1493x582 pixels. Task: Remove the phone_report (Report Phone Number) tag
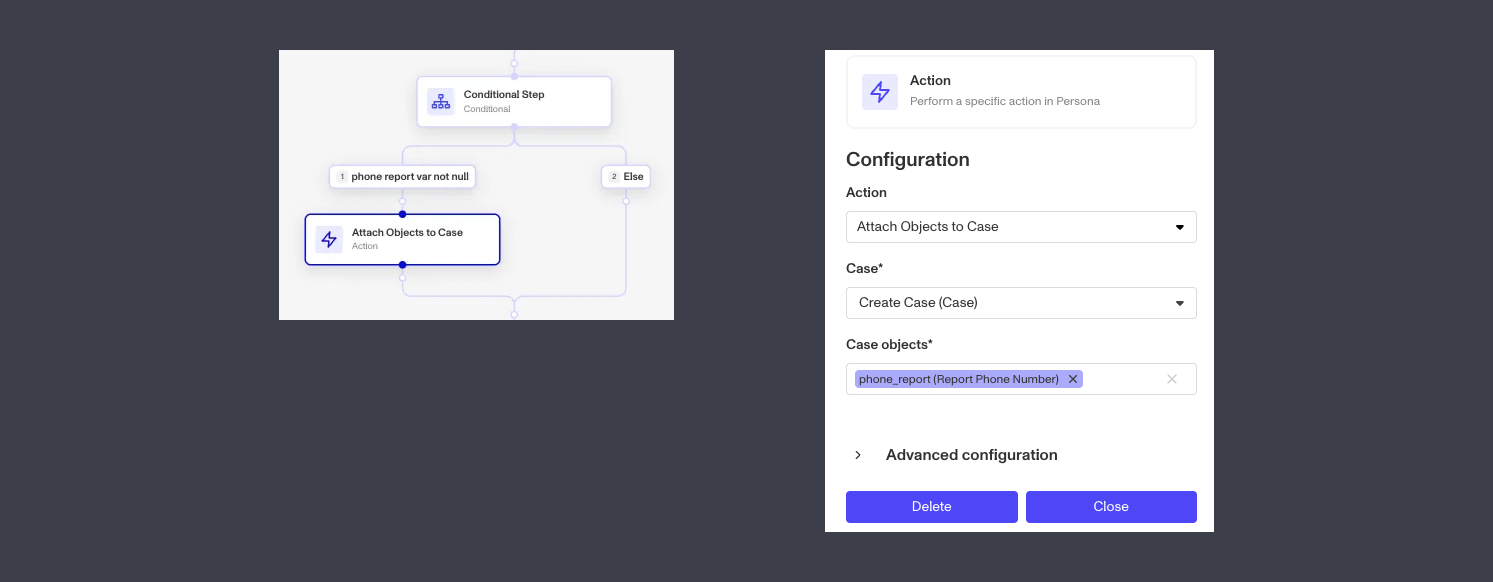coord(1073,379)
